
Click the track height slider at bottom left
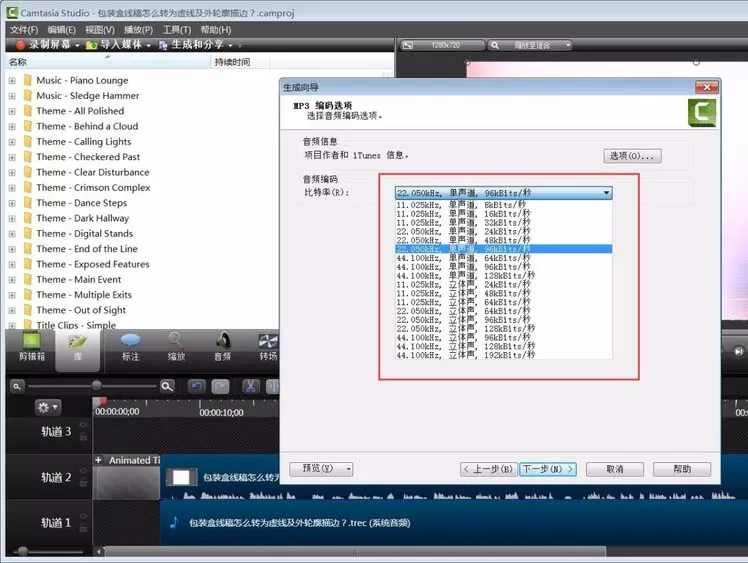click(22, 551)
